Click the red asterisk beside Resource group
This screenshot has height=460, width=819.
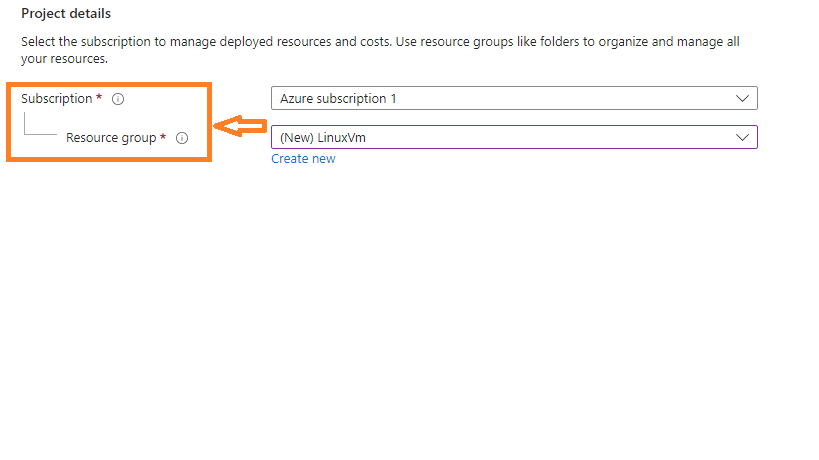tap(163, 137)
